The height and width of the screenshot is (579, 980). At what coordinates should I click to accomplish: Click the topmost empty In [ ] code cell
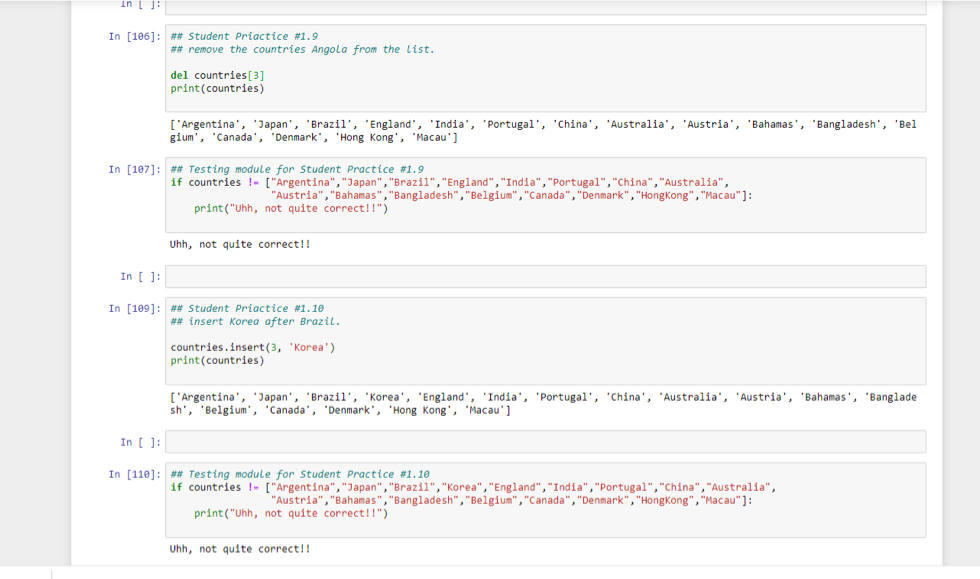(x=545, y=7)
